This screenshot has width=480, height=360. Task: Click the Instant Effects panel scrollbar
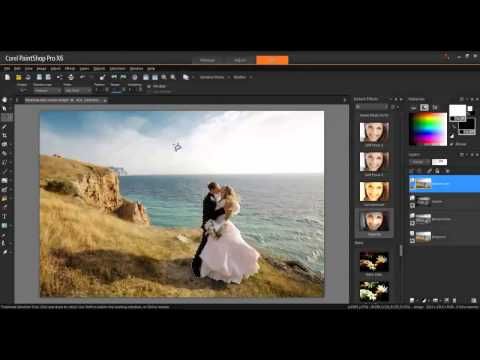pos(401,250)
